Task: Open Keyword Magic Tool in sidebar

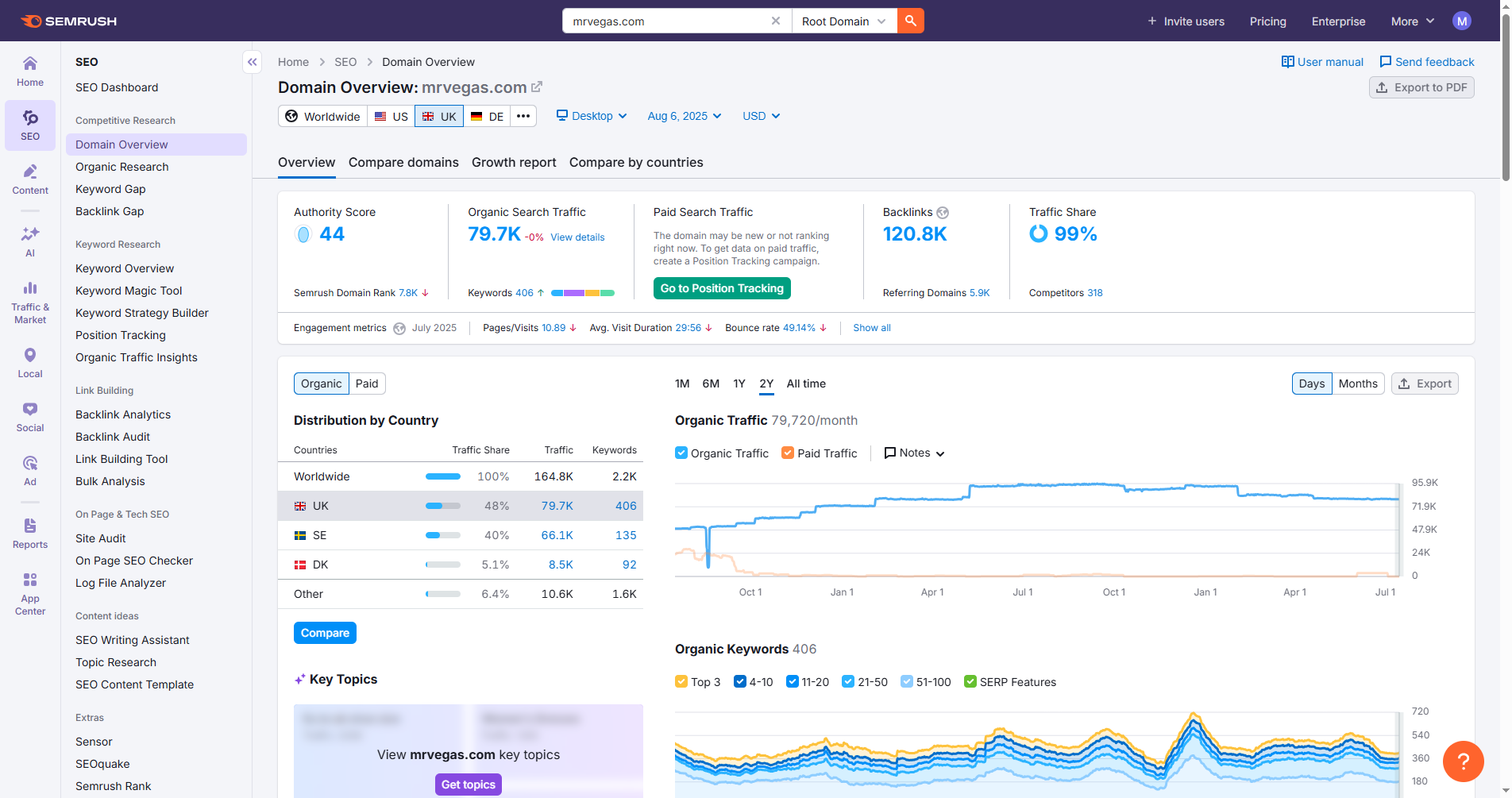Action: point(129,291)
